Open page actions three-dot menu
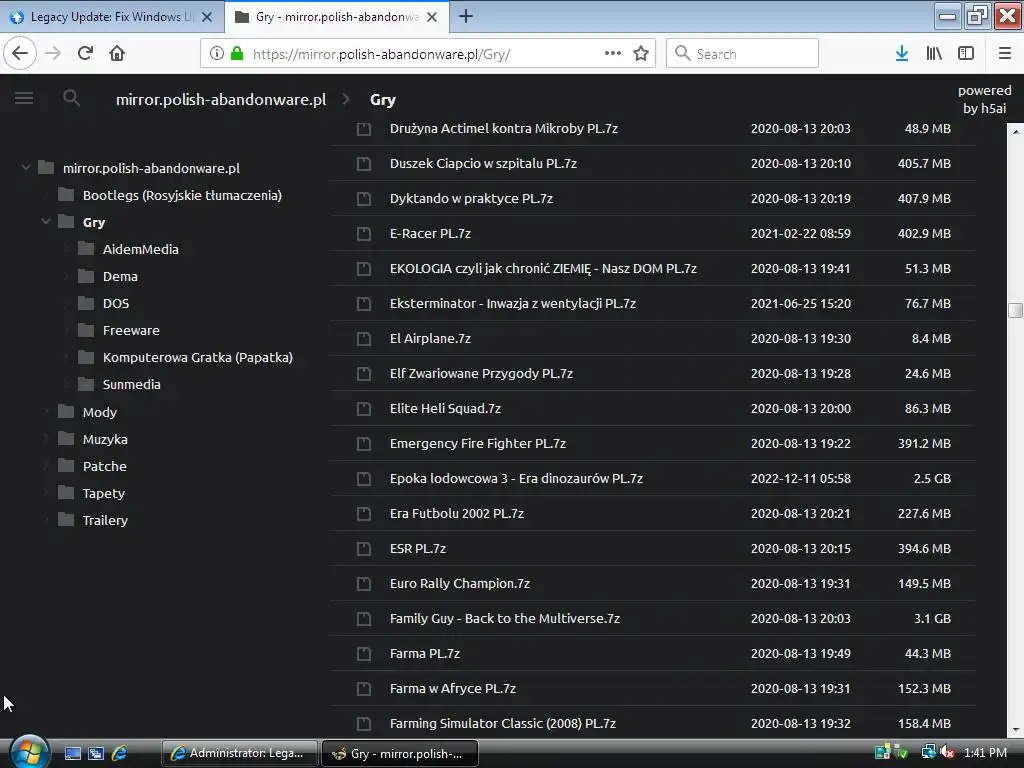The height and width of the screenshot is (768, 1024). pos(613,53)
